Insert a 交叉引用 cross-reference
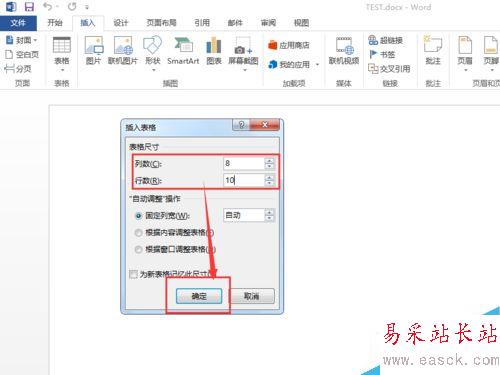Image resolution: width=500 pixels, height=375 pixels. [389, 69]
